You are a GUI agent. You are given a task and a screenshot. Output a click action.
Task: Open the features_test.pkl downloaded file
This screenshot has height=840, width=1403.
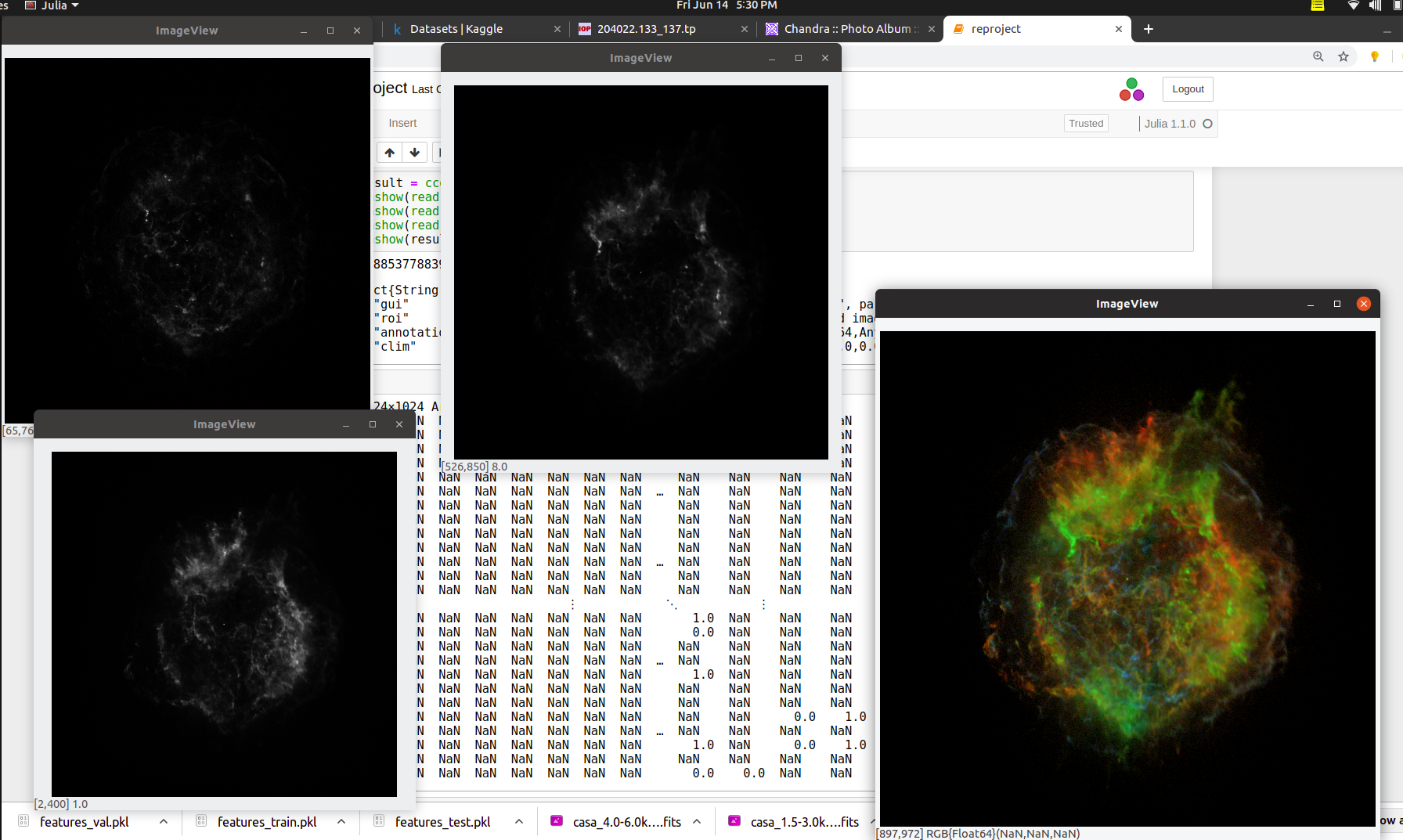click(442, 822)
